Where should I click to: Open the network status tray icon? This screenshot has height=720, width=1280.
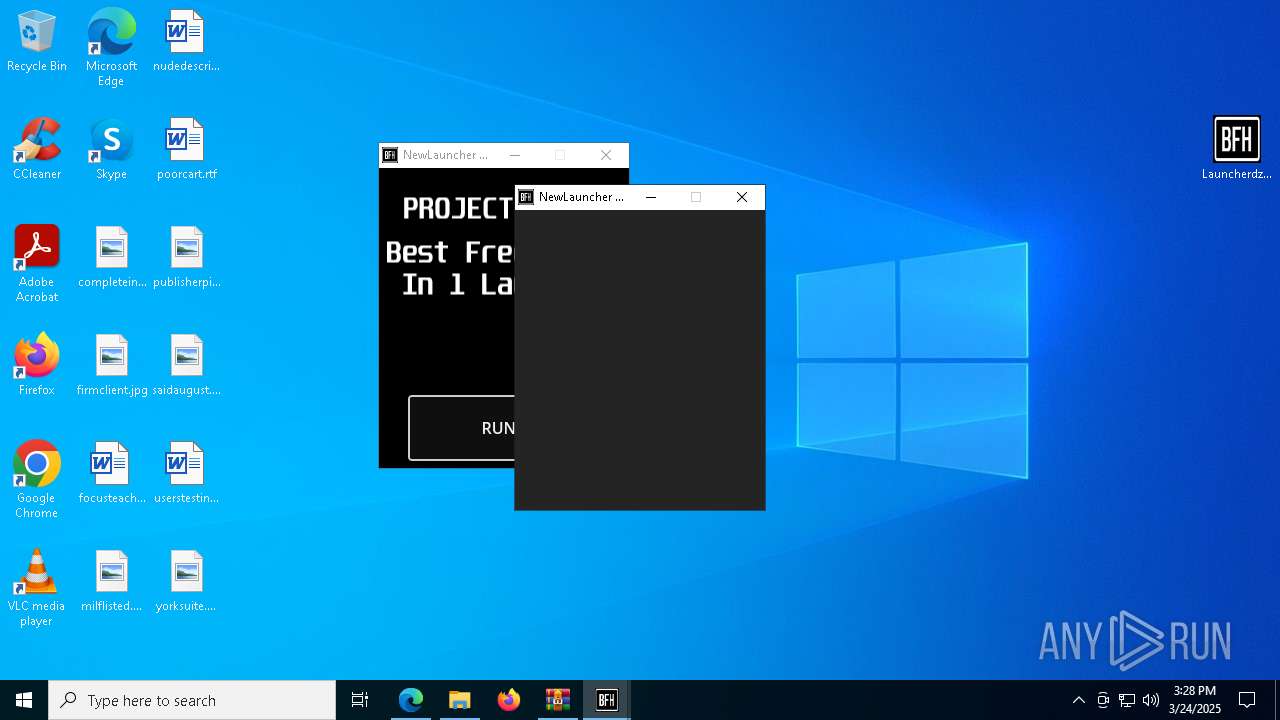(x=1127, y=700)
